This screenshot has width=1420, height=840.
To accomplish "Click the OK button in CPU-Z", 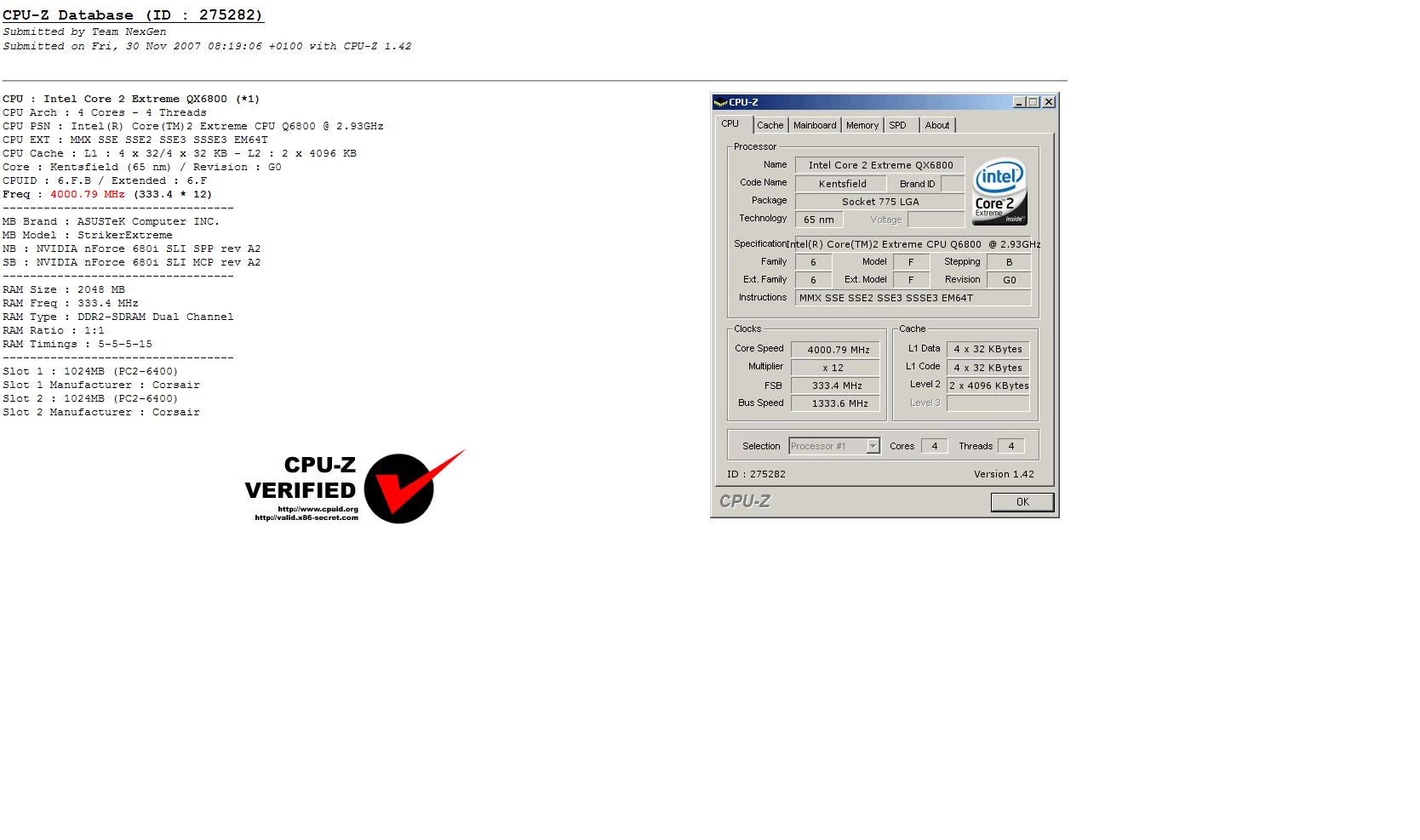I will click(1022, 502).
